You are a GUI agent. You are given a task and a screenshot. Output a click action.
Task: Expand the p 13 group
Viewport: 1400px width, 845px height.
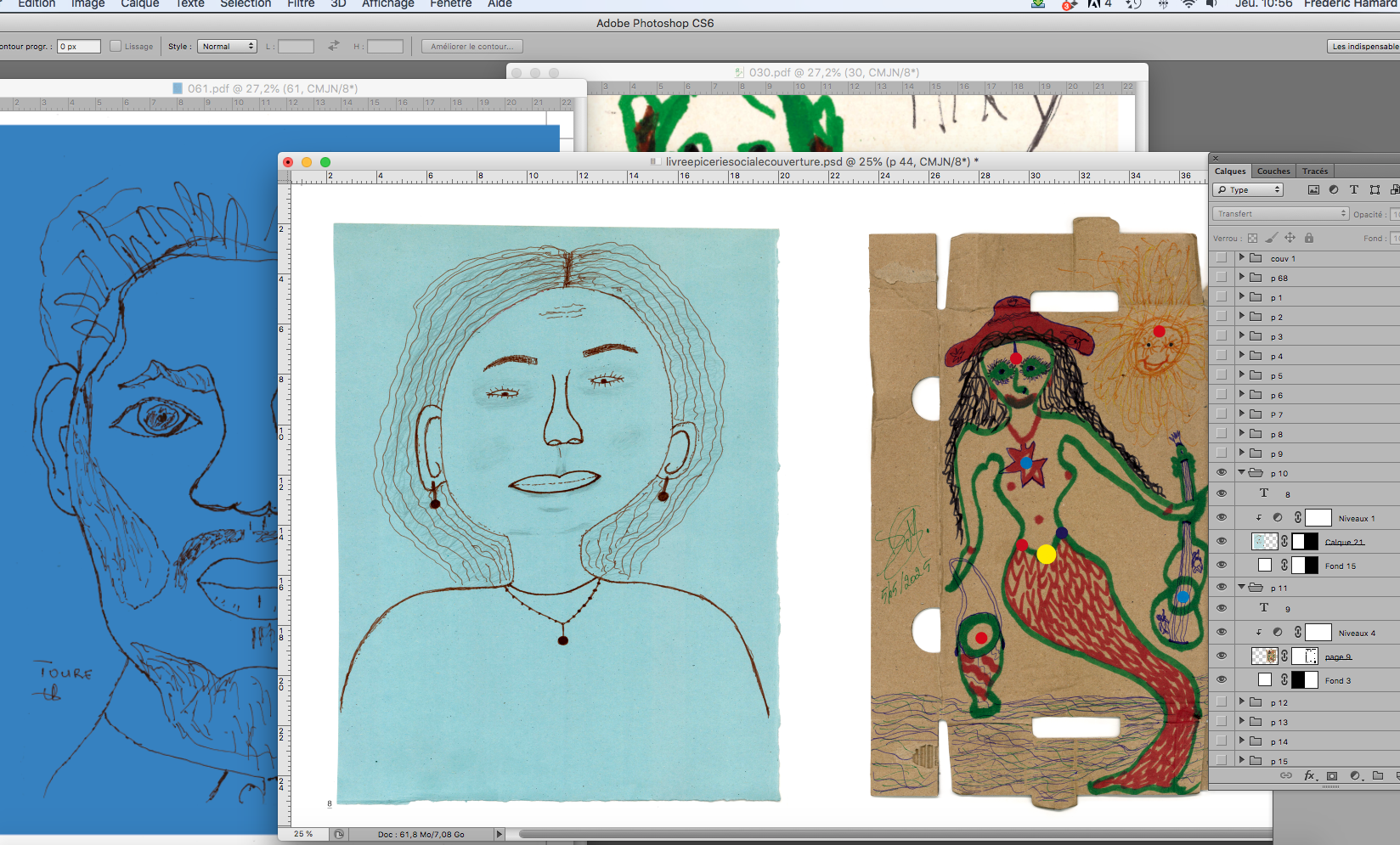(1241, 721)
